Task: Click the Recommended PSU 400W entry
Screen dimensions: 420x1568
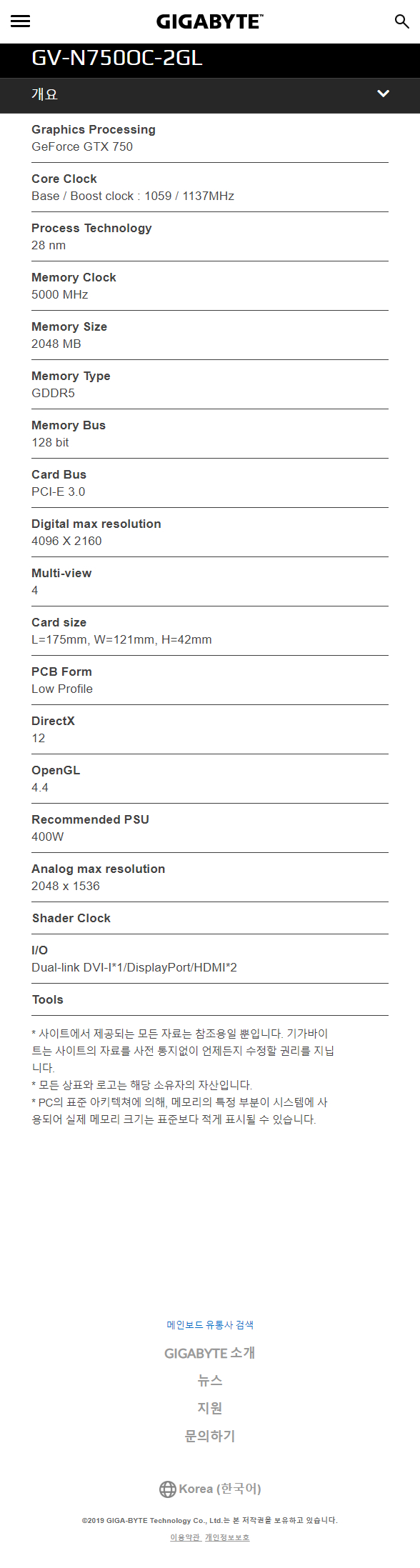Action: click(x=210, y=828)
